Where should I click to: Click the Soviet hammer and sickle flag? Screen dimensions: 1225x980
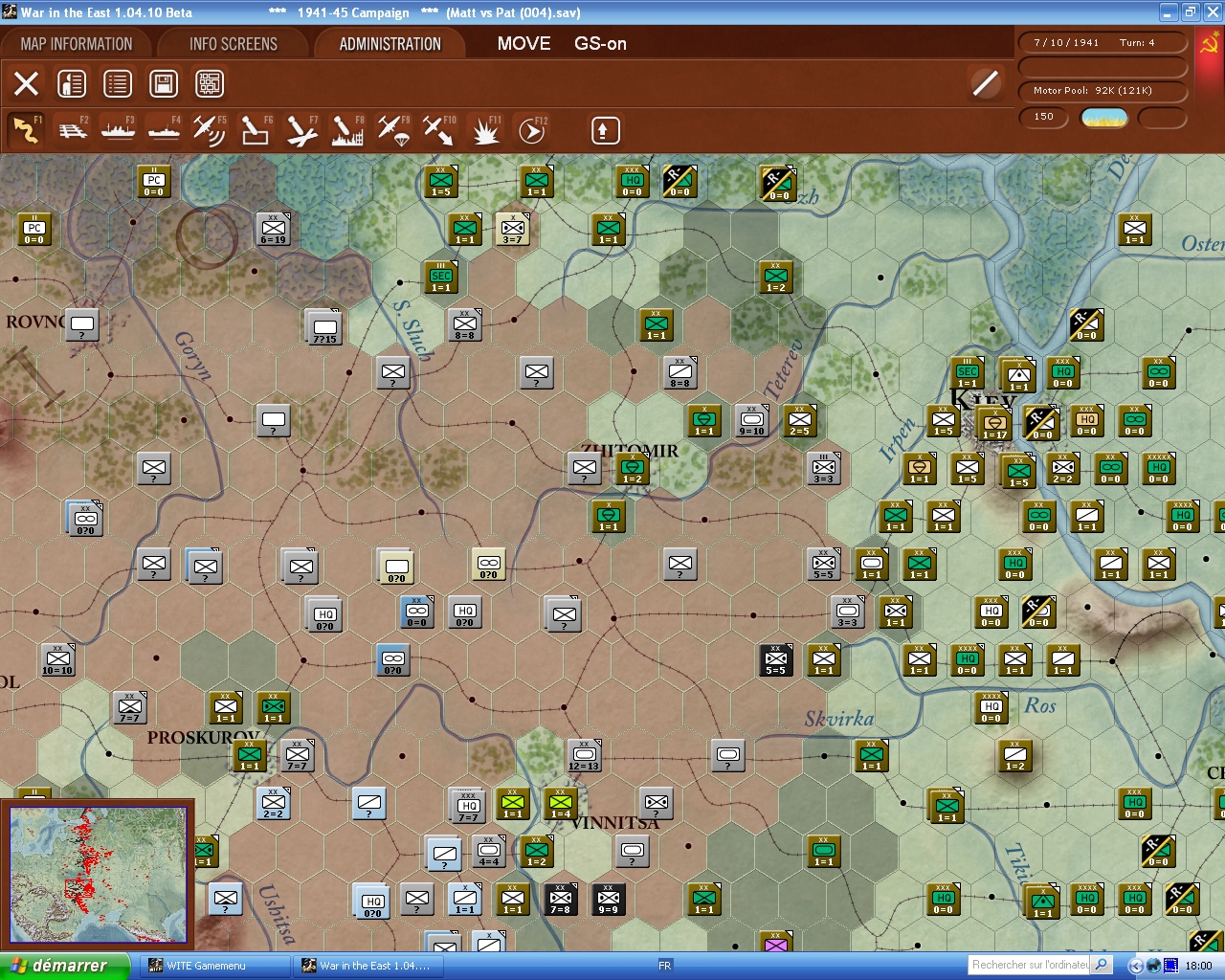coord(1210,44)
